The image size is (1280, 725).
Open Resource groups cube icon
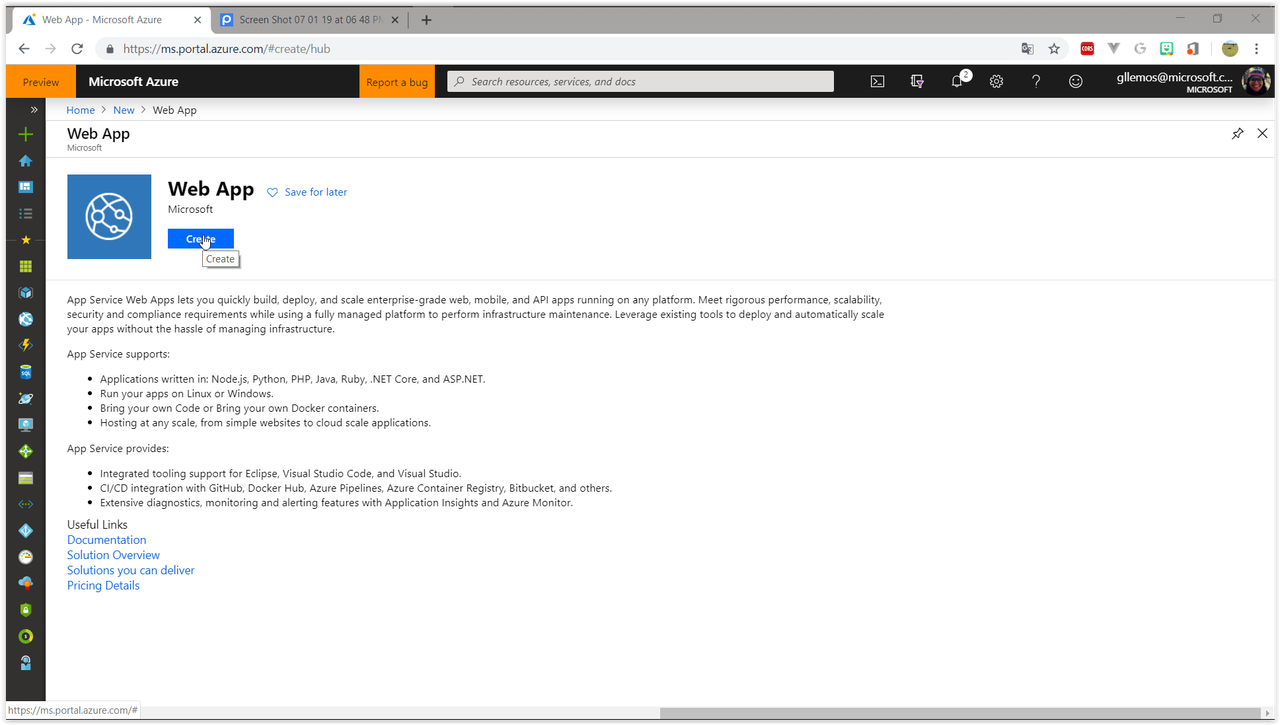coord(26,293)
